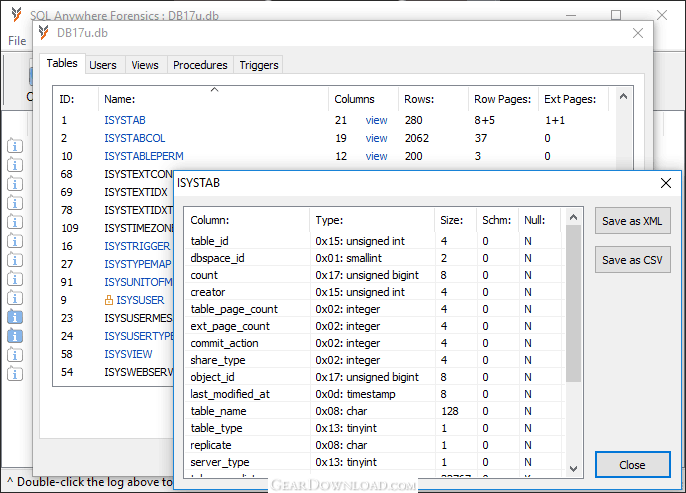Open the ISYSVIEW table link
The height and width of the screenshot is (493, 686).
pos(128,354)
